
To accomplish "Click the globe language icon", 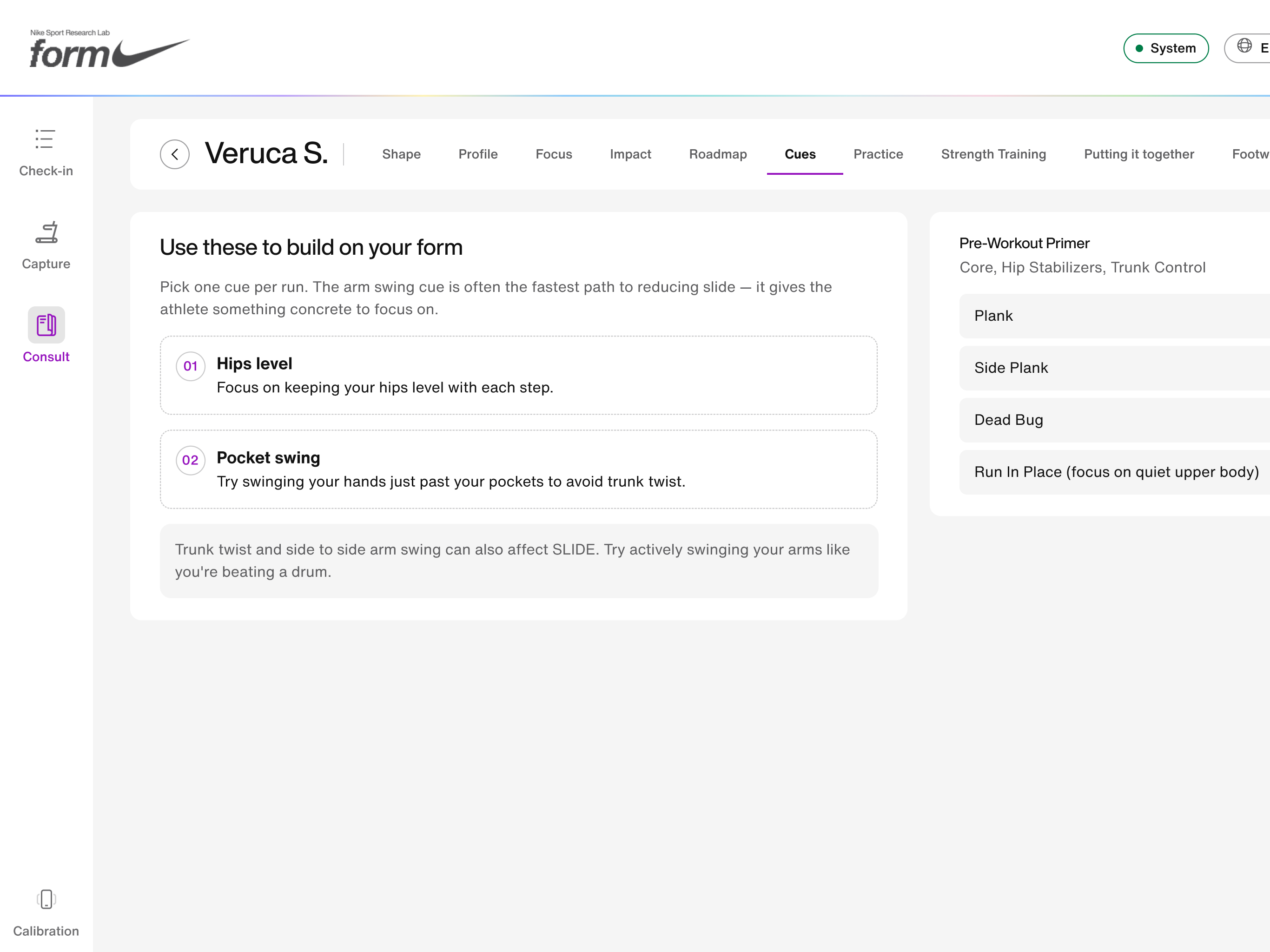I will tap(1244, 46).
